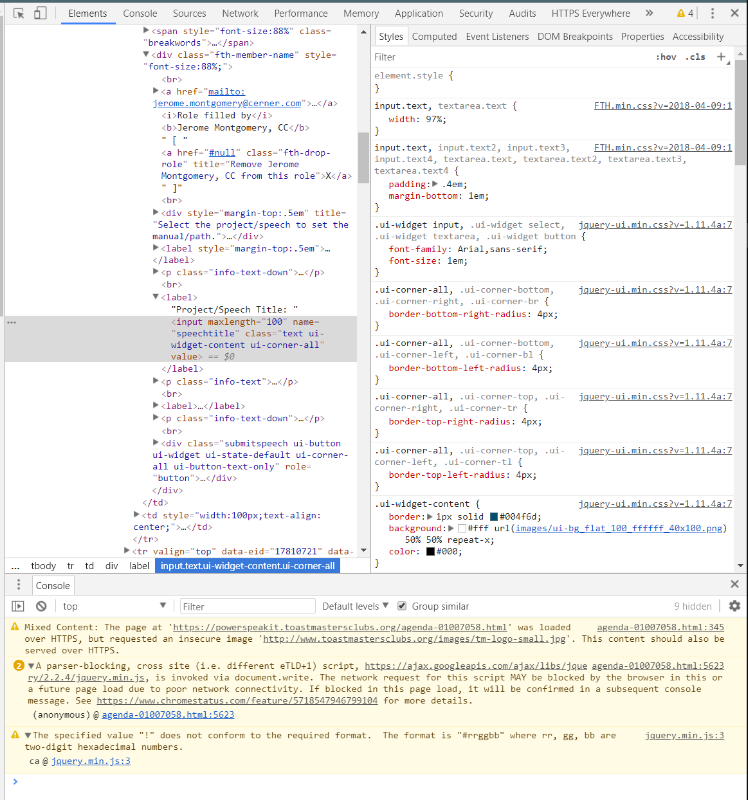The image size is (748, 800).
Task: Select the Event Listeners tab
Action: pos(497,37)
